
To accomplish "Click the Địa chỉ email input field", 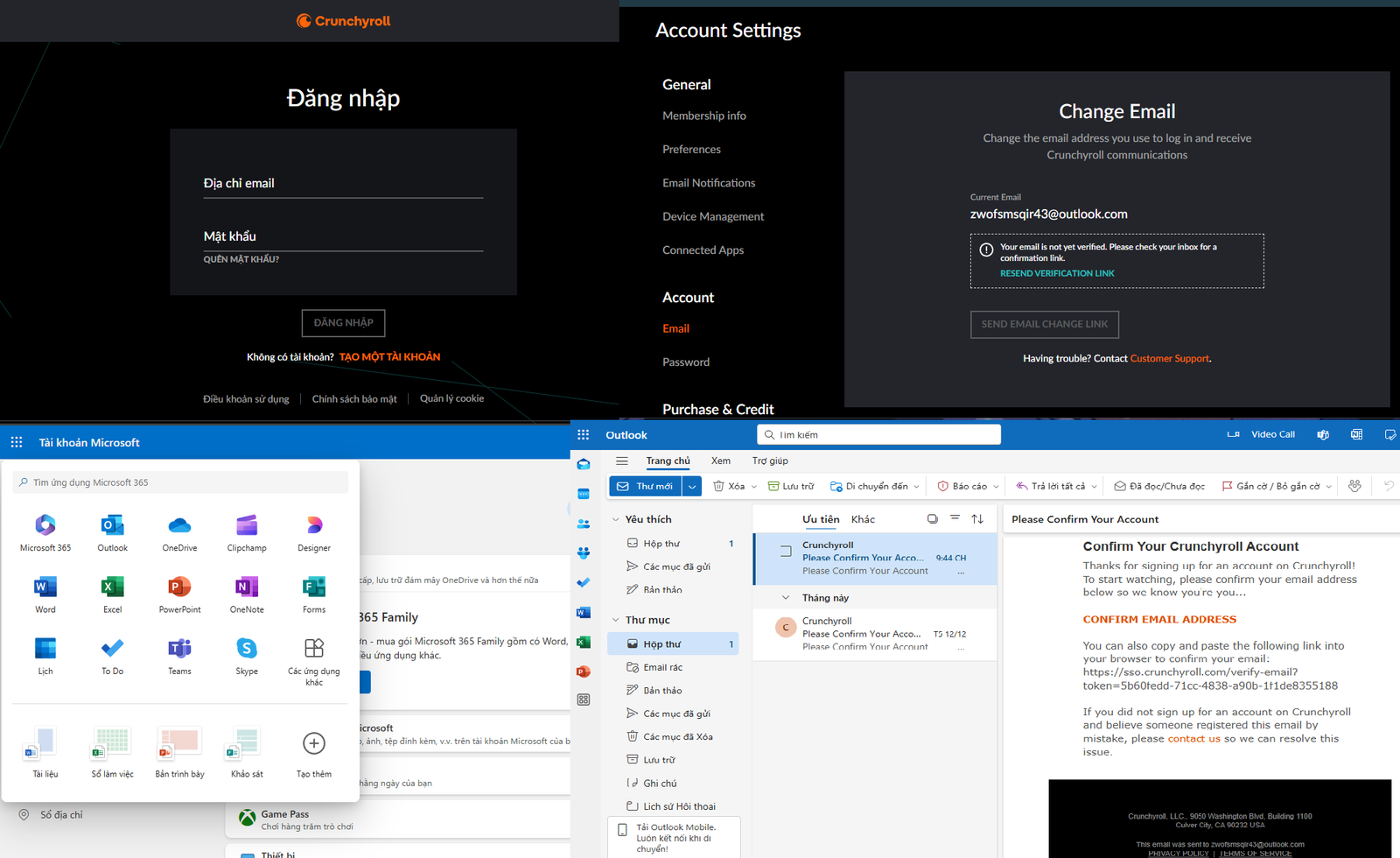I will click(x=343, y=184).
